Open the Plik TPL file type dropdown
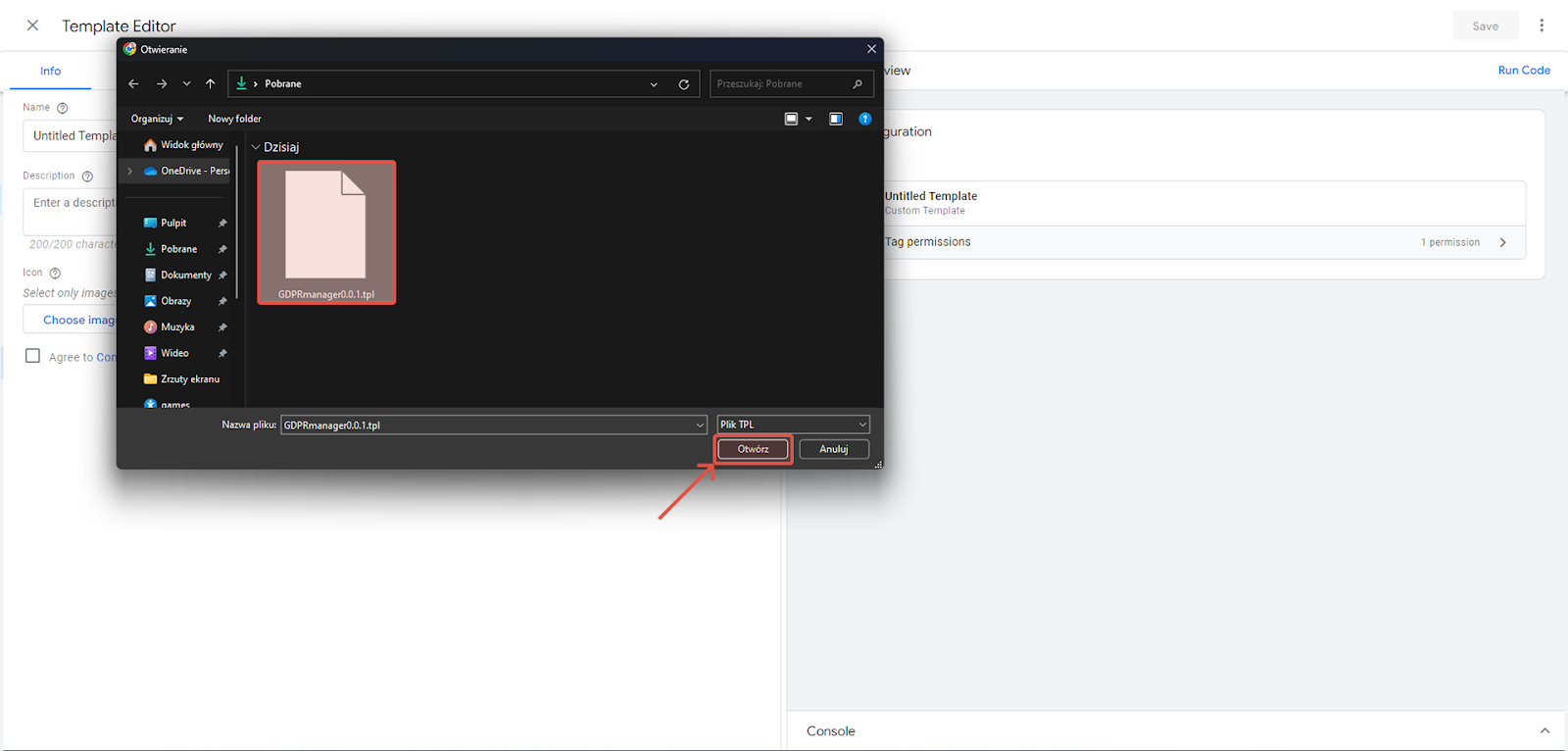This screenshot has width=1568, height=751. 793,425
